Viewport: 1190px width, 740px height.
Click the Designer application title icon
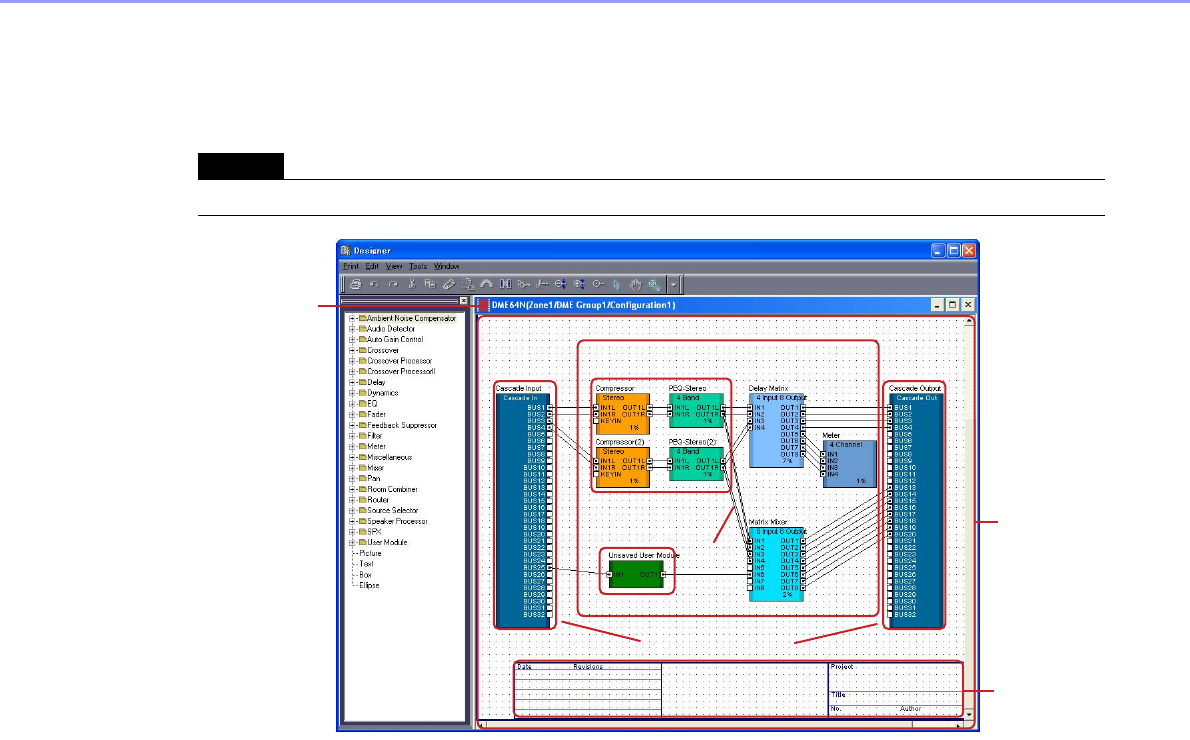click(345, 250)
